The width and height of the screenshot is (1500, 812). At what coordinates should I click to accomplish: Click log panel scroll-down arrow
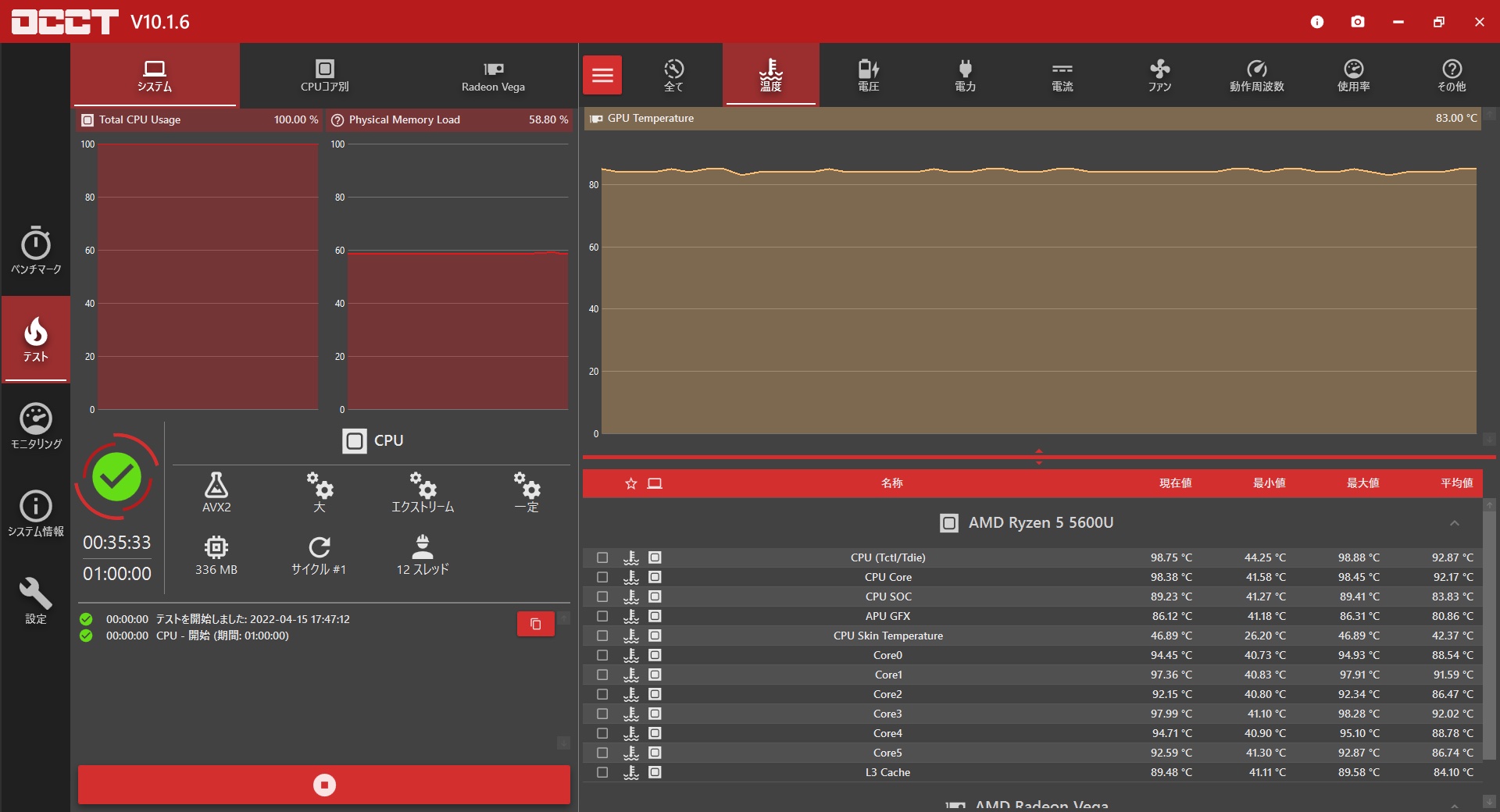[563, 743]
